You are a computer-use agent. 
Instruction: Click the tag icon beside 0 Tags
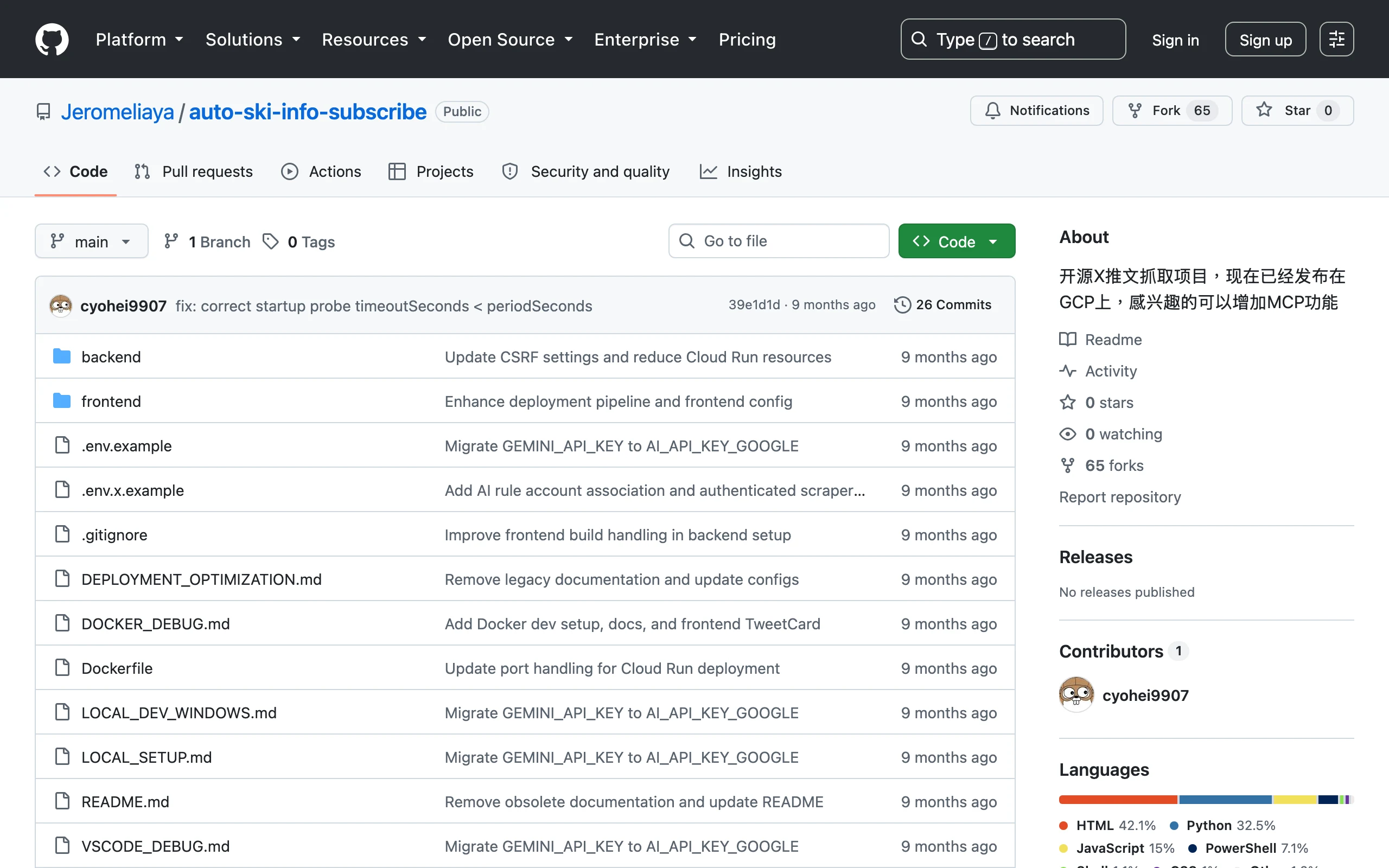coord(270,242)
